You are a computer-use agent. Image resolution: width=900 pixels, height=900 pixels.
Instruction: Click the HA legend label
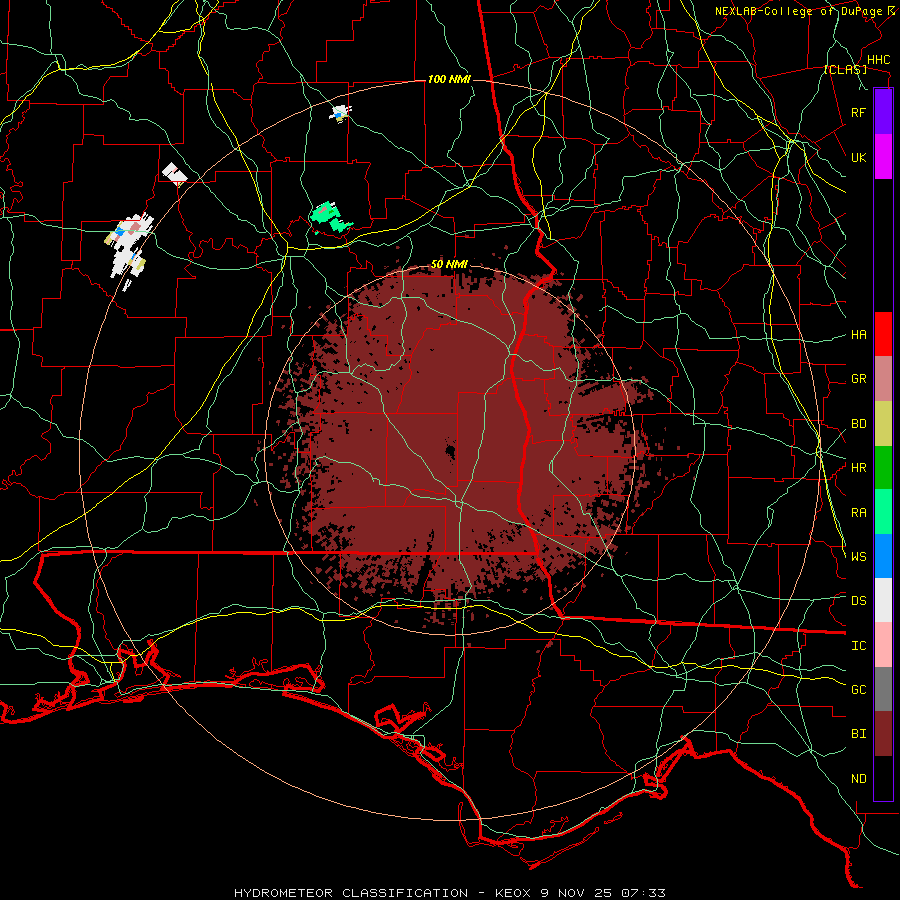858,335
